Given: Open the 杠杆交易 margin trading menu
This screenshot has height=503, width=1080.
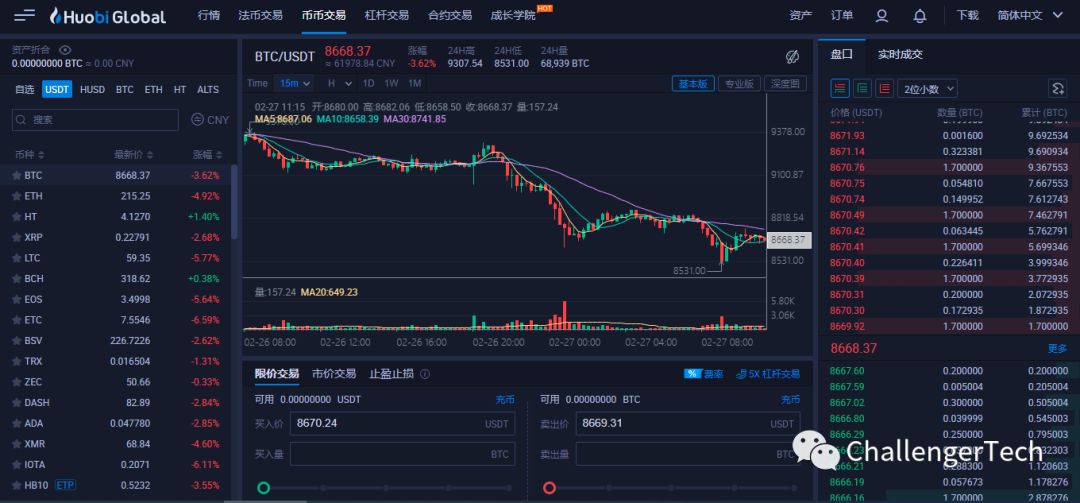Looking at the screenshot, I should [386, 16].
